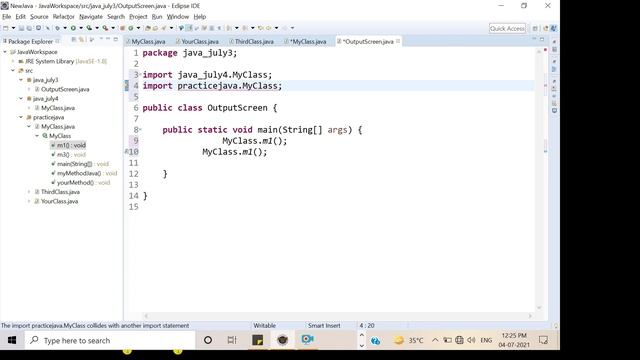Switch to the YourClass.java editor tab

click(x=197, y=41)
